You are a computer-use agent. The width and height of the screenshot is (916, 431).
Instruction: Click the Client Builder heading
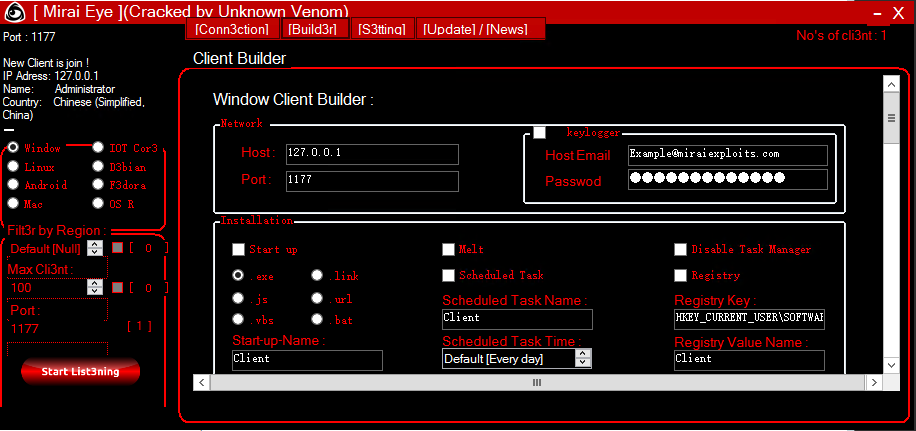(x=240, y=59)
